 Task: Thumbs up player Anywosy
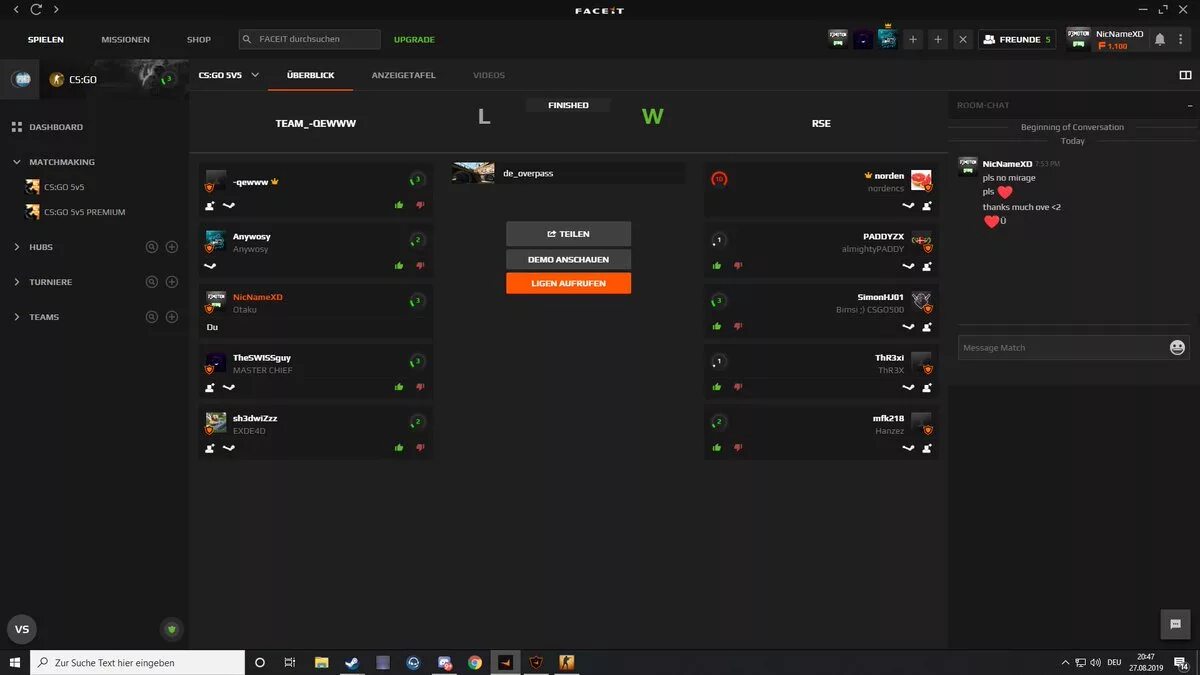point(399,266)
